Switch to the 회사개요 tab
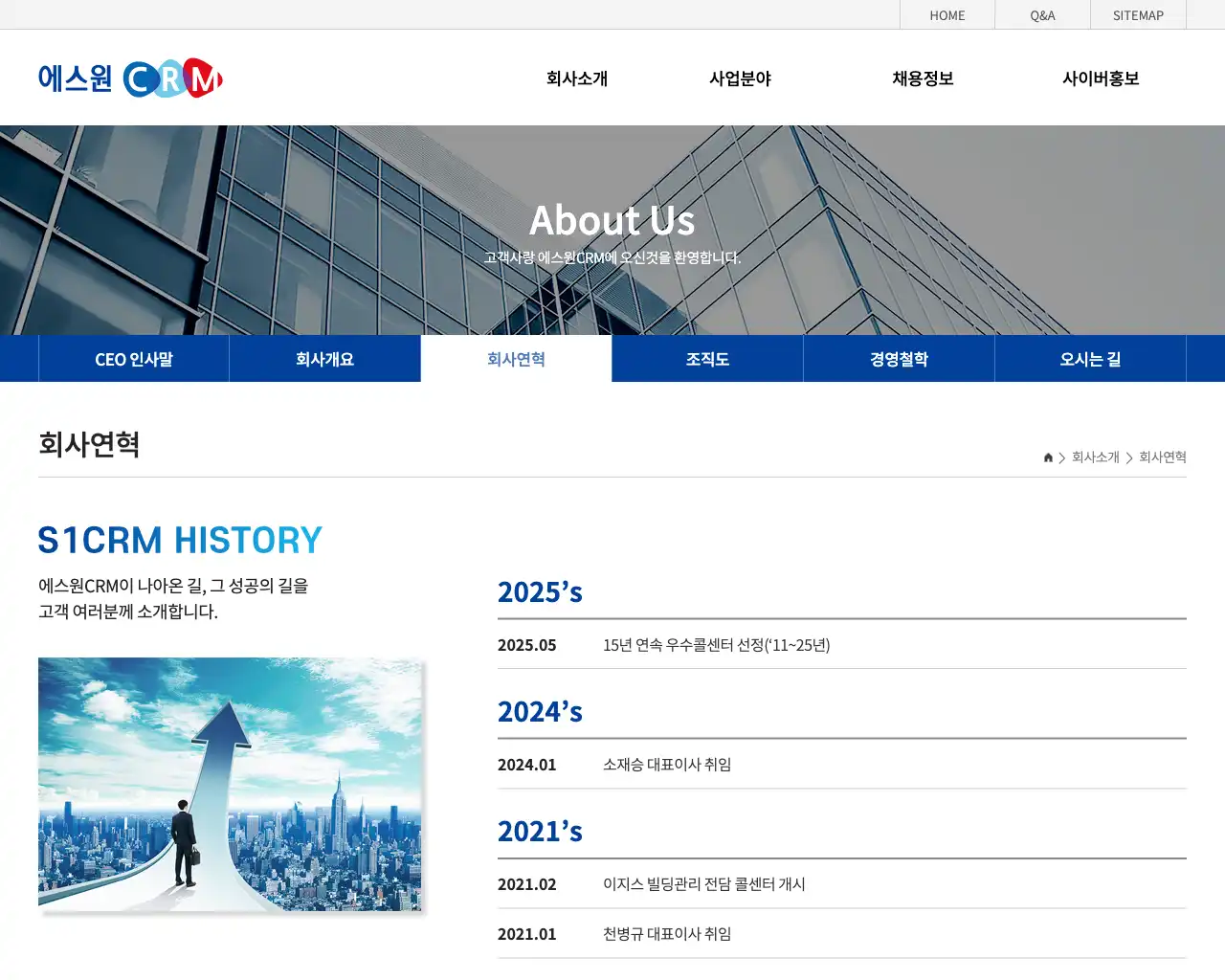This screenshot has width=1225, height=980. pos(324,358)
